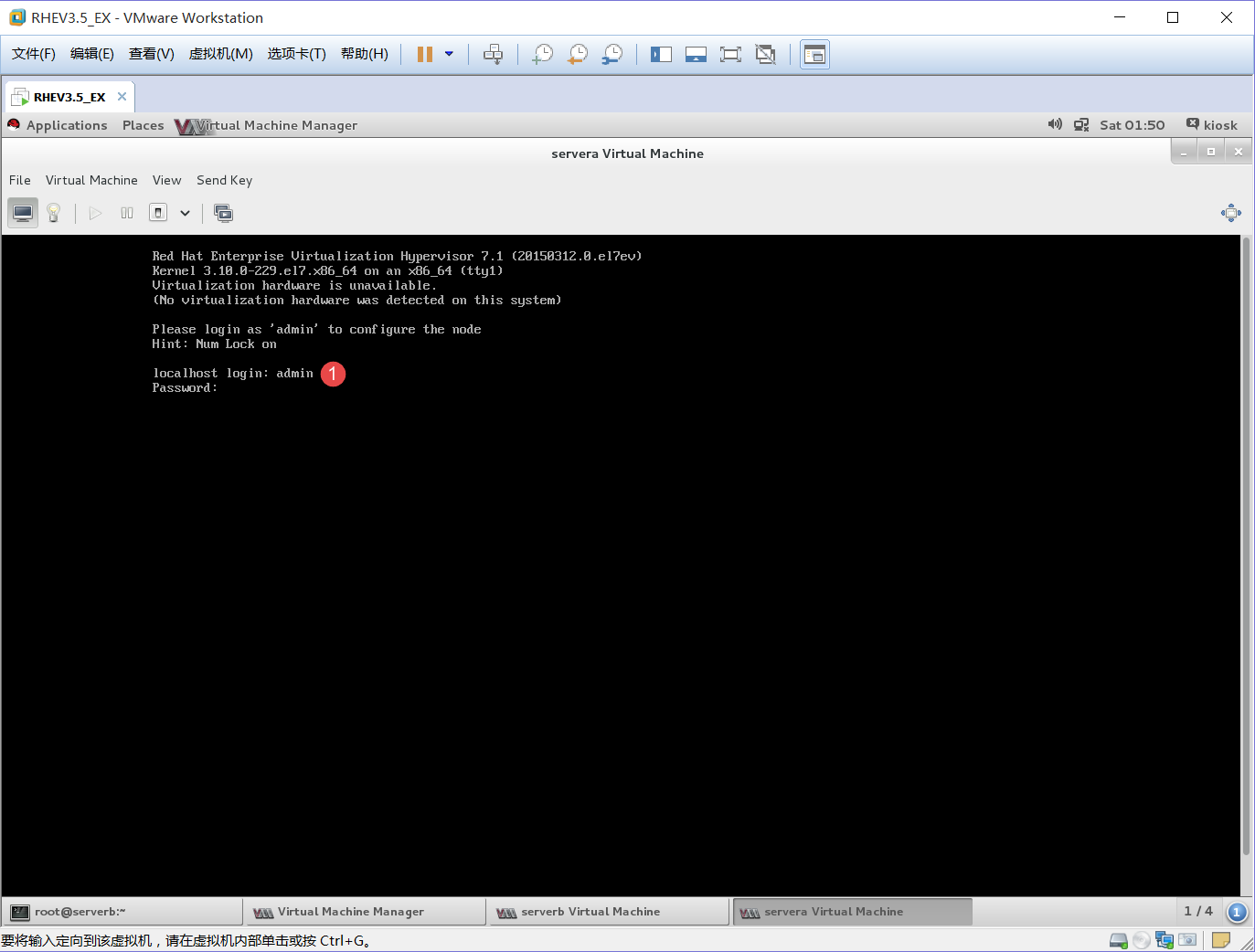
Task: Click the console vertical scrollbar
Action: coord(1246,546)
